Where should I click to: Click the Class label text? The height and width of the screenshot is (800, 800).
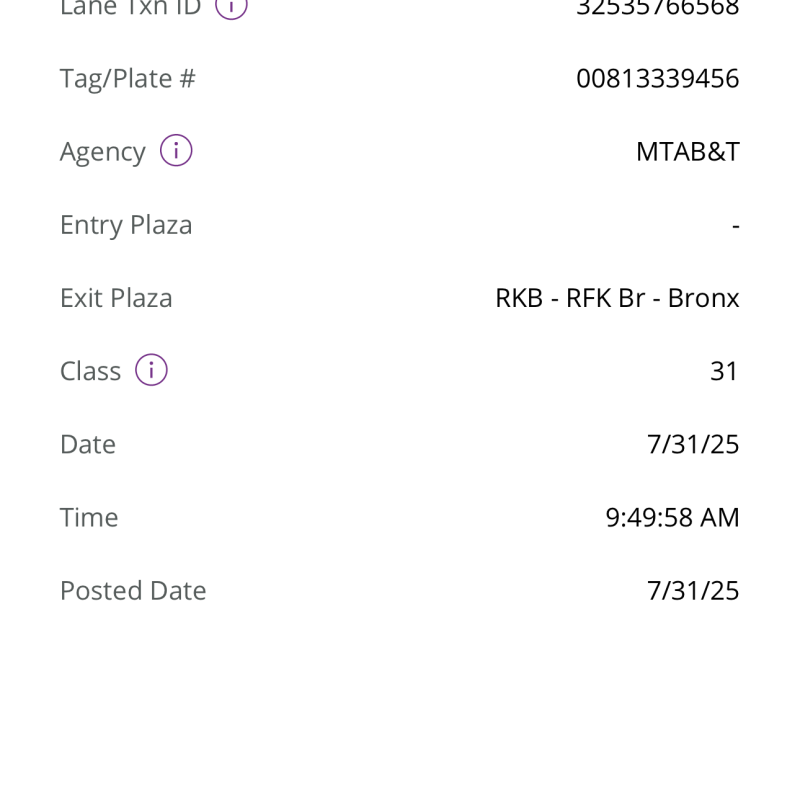90,371
